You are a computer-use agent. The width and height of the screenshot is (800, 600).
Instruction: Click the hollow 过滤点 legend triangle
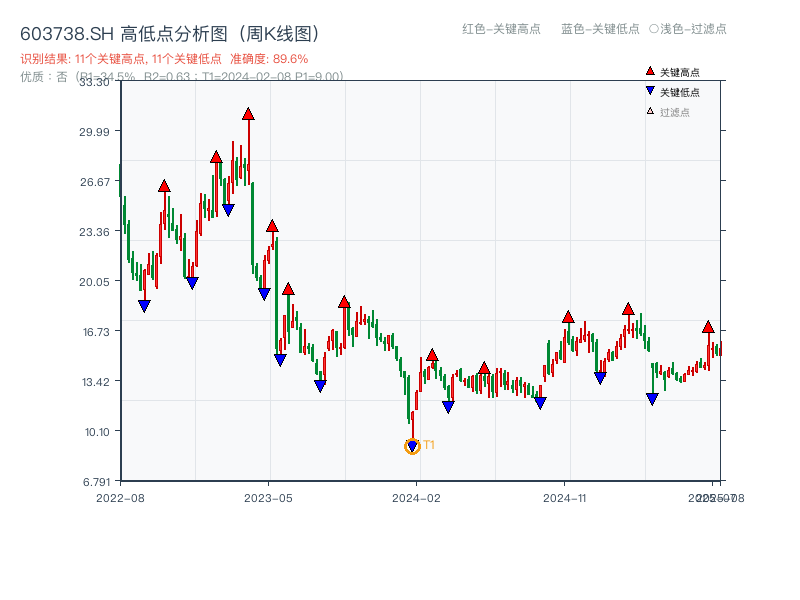coord(650,111)
